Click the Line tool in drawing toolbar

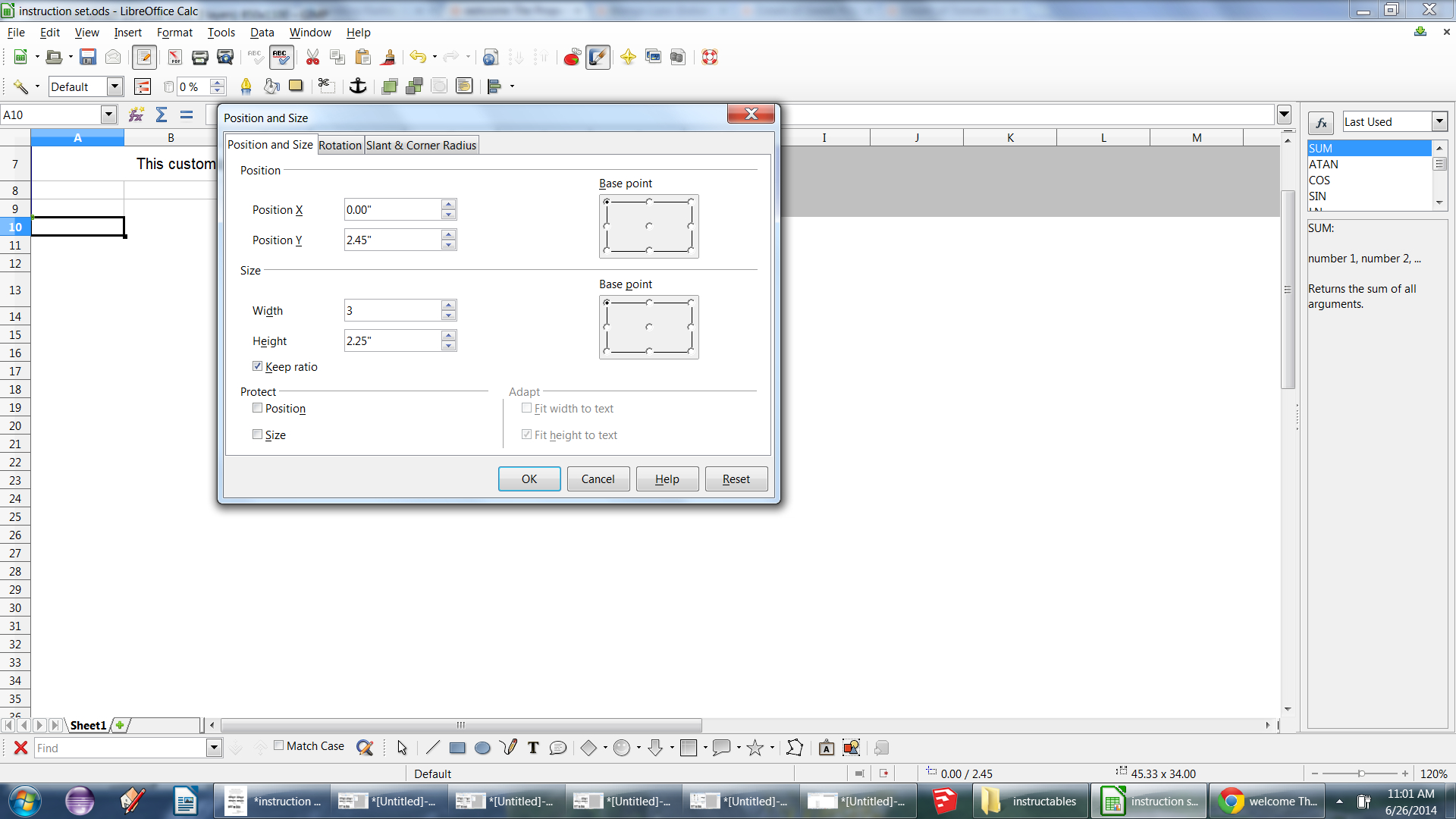[x=432, y=748]
